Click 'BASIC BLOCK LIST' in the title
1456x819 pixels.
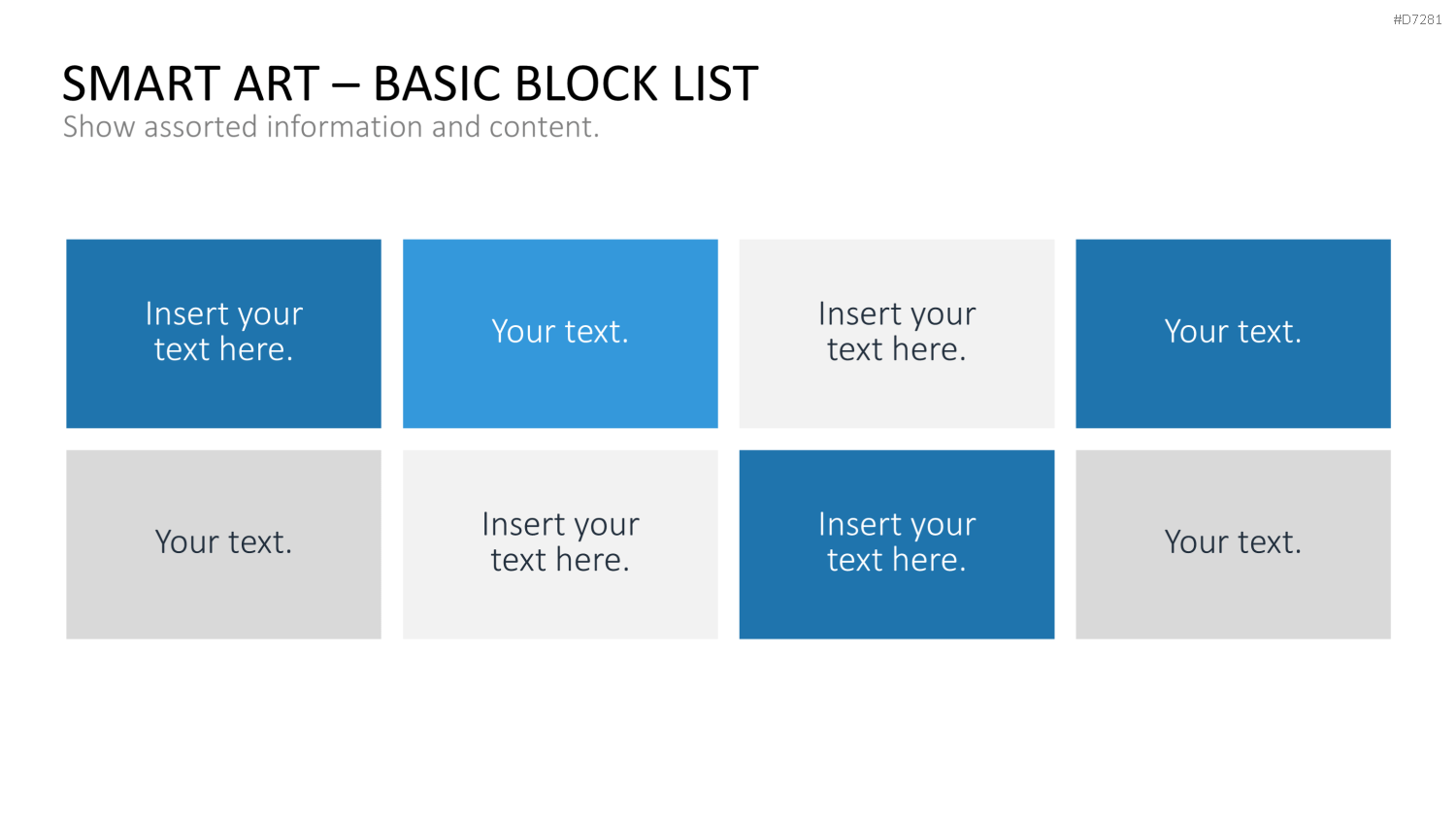pos(566,84)
